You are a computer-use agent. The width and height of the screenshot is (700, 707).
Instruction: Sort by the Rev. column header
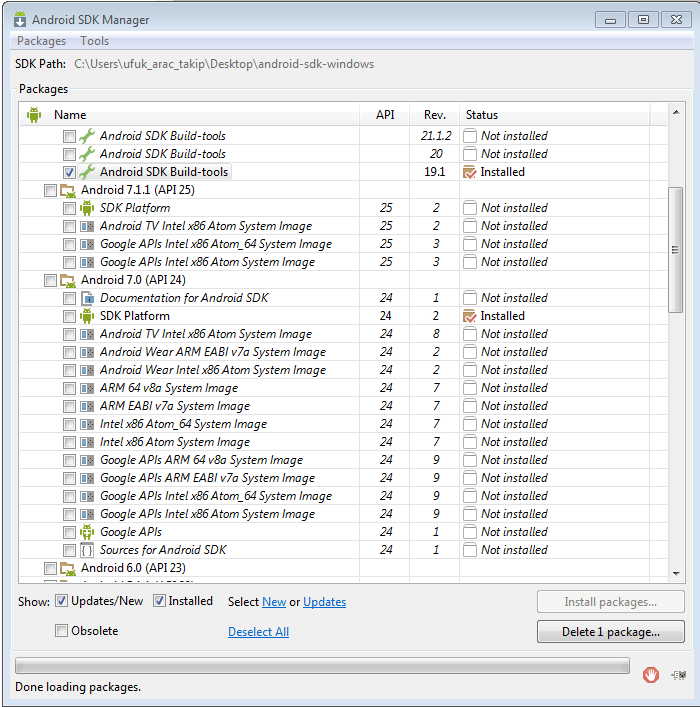(434, 115)
